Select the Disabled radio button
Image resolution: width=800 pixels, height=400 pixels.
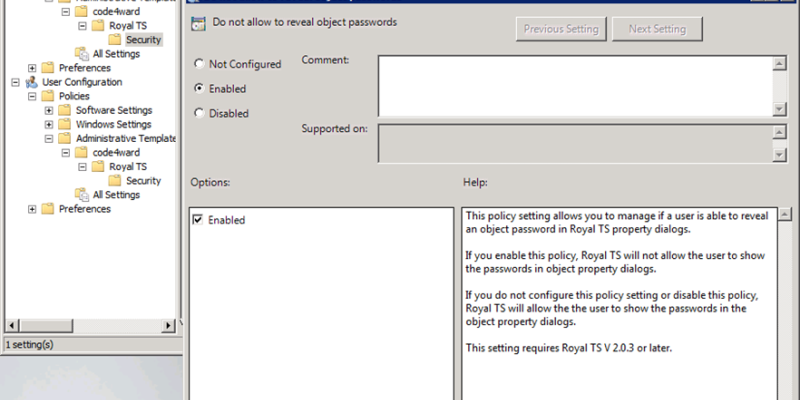point(199,113)
